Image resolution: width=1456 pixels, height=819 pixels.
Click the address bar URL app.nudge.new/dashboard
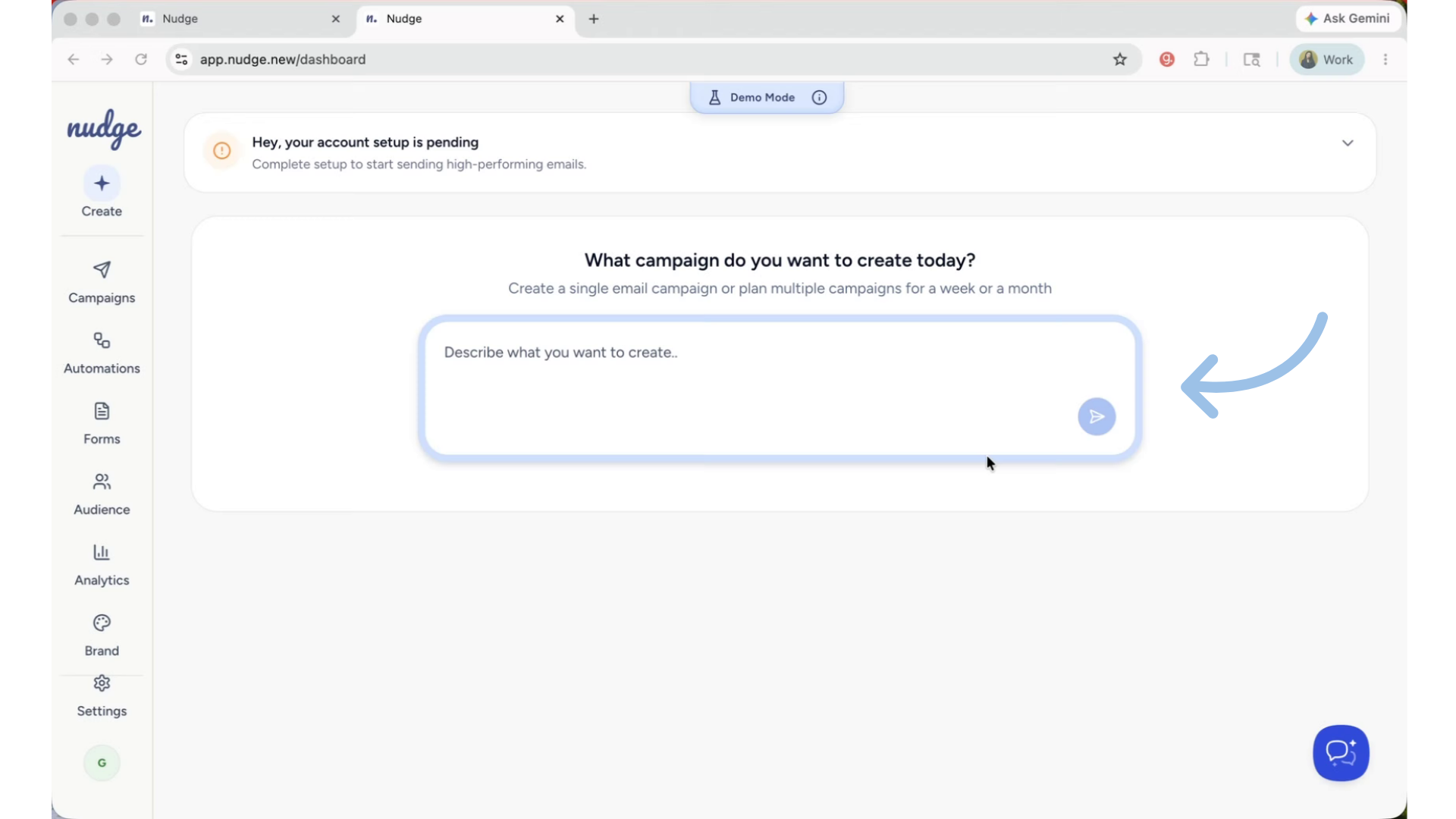point(283,59)
